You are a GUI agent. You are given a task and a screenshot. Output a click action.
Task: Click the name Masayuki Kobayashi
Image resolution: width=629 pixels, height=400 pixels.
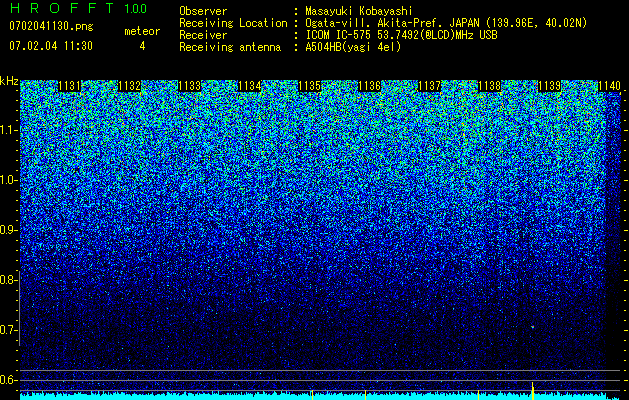tap(359, 11)
